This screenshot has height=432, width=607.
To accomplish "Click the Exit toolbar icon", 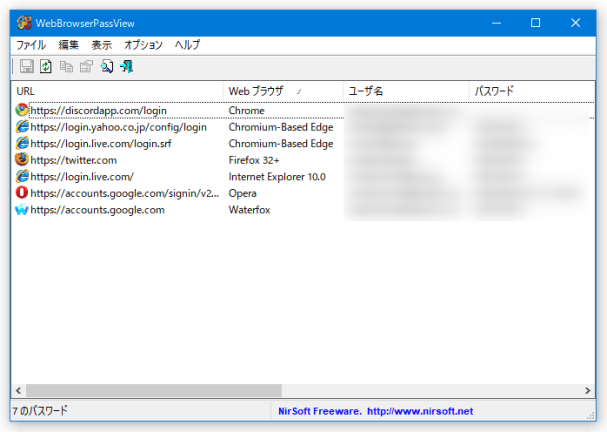I will coord(127,66).
